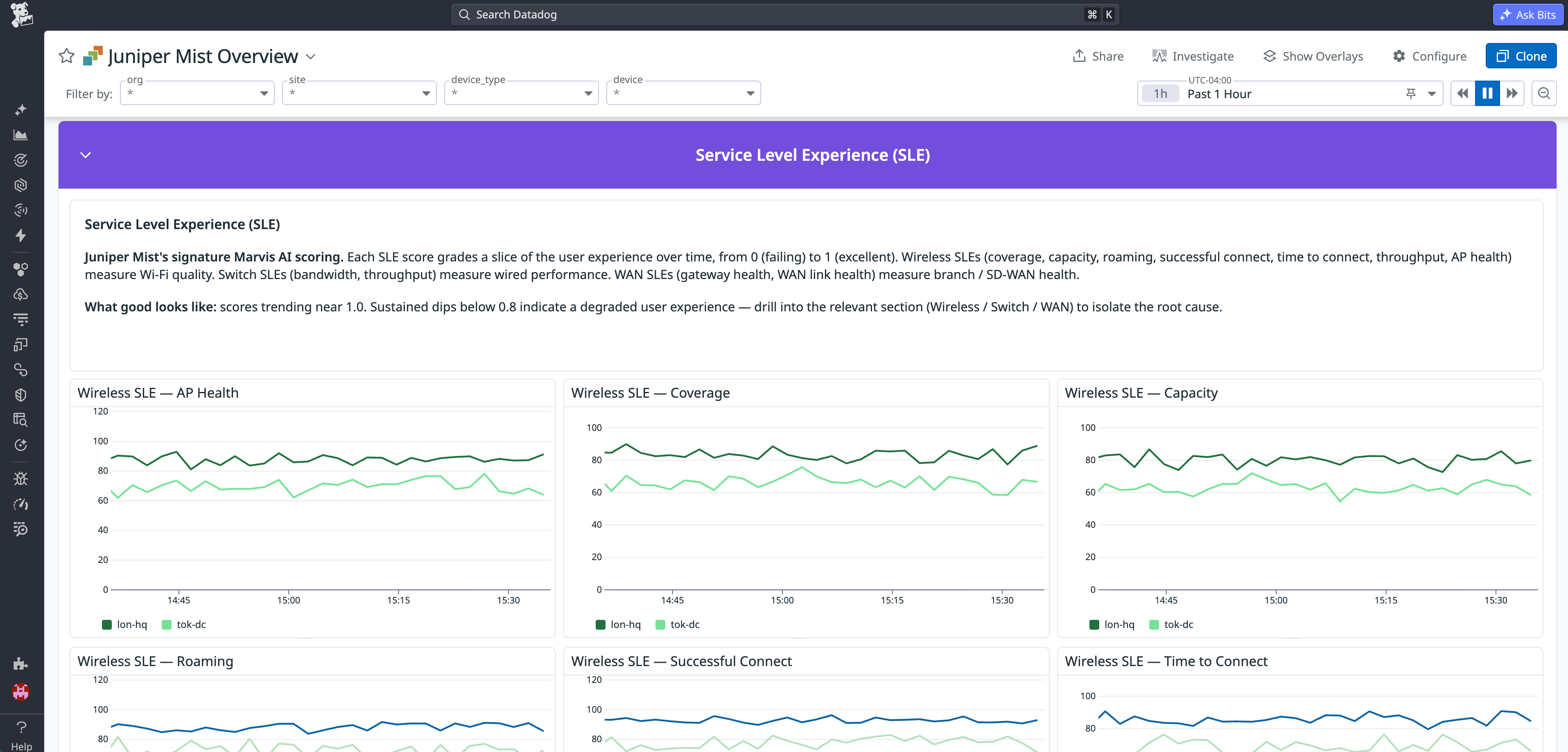Click the Datadog dog logo
Screen dimensions: 1568x752
click(21, 15)
